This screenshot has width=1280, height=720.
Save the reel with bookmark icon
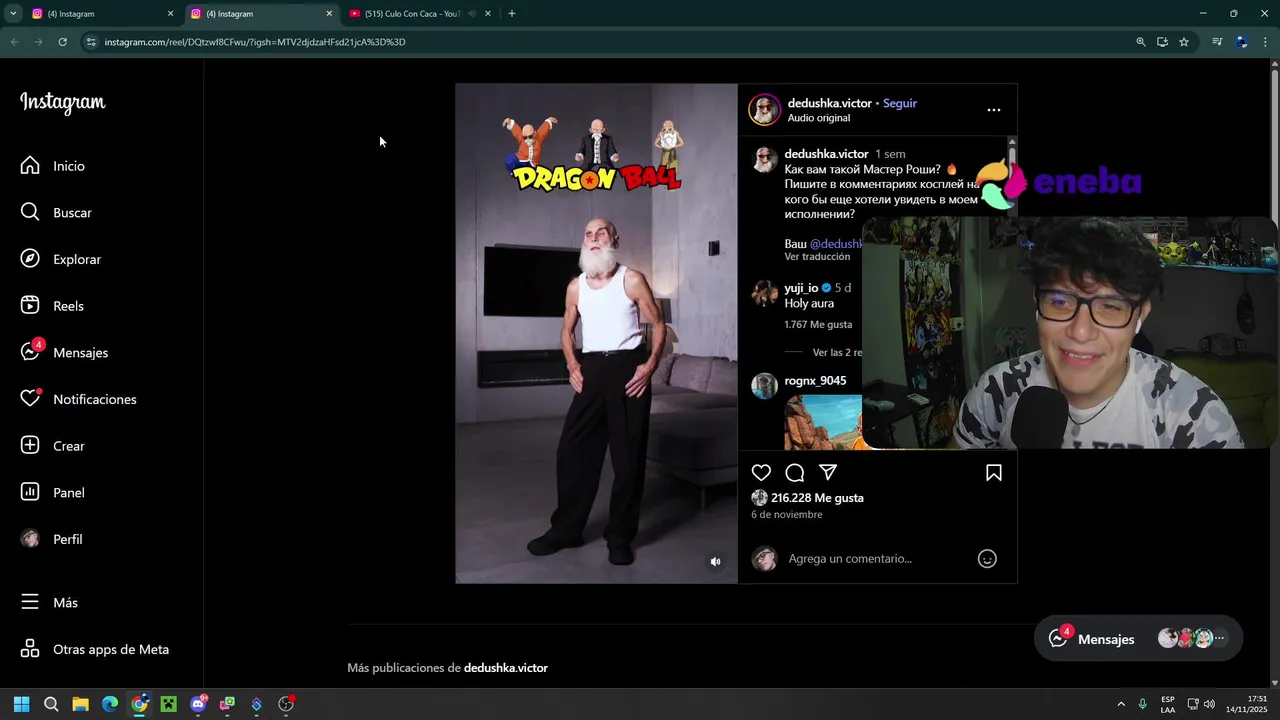click(x=994, y=472)
